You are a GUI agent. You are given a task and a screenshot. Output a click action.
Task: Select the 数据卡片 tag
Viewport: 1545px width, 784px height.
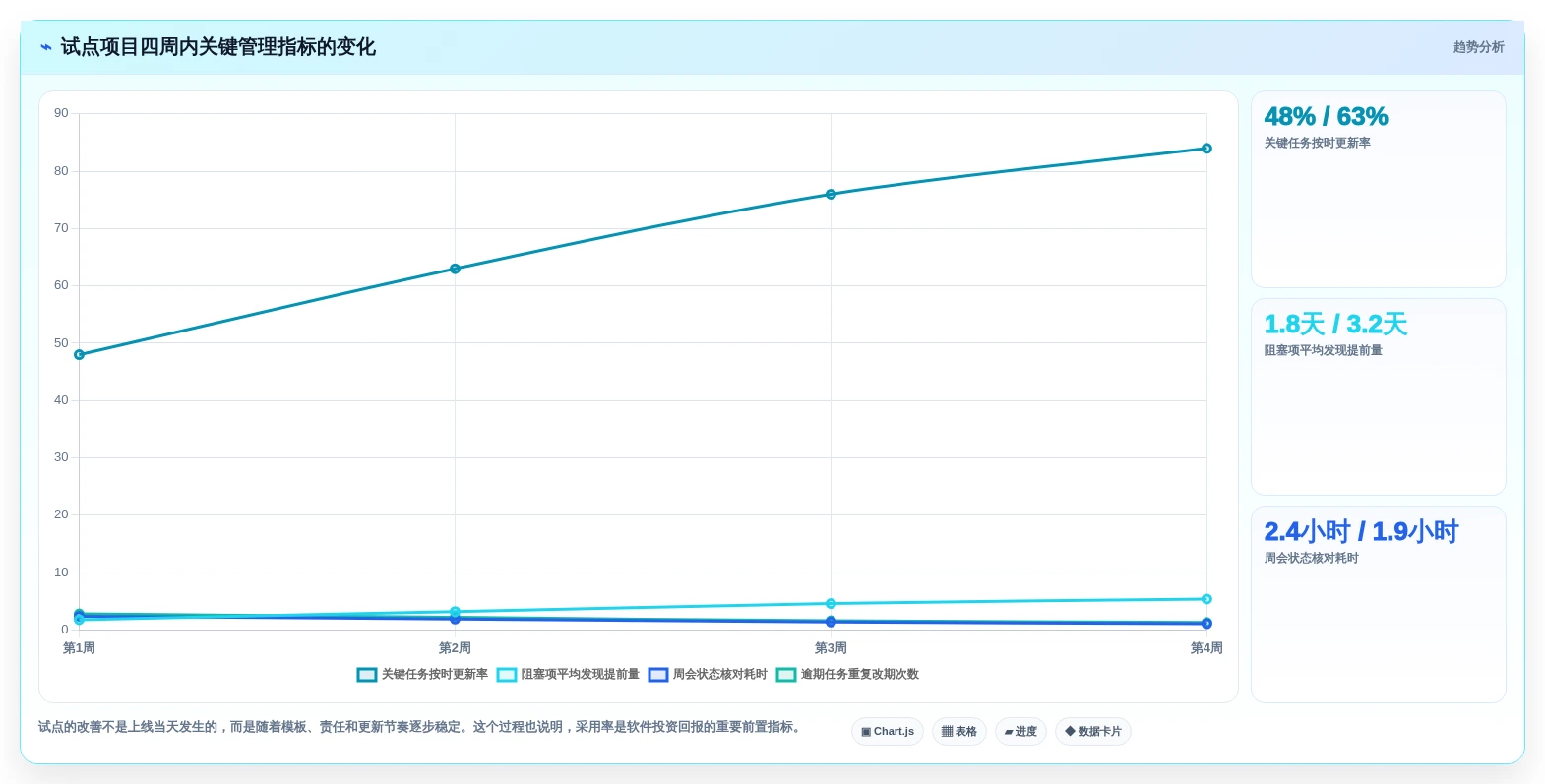click(1093, 732)
